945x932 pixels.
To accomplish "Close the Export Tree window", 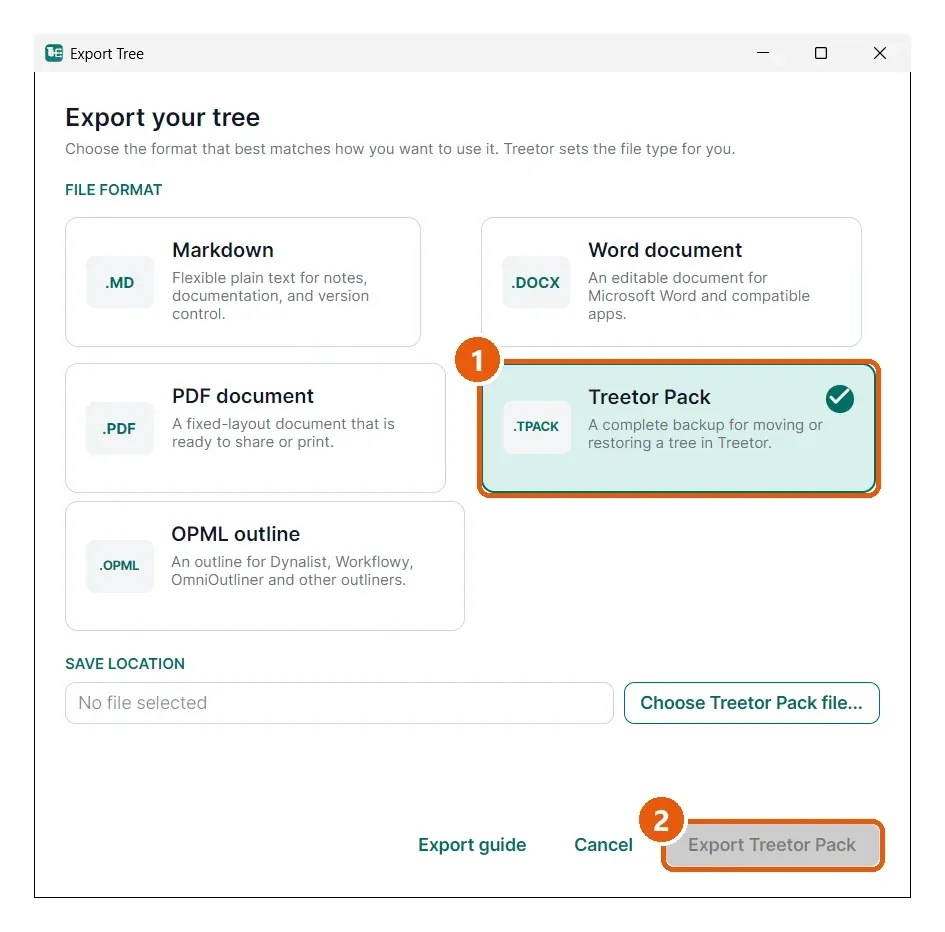I will [x=880, y=53].
